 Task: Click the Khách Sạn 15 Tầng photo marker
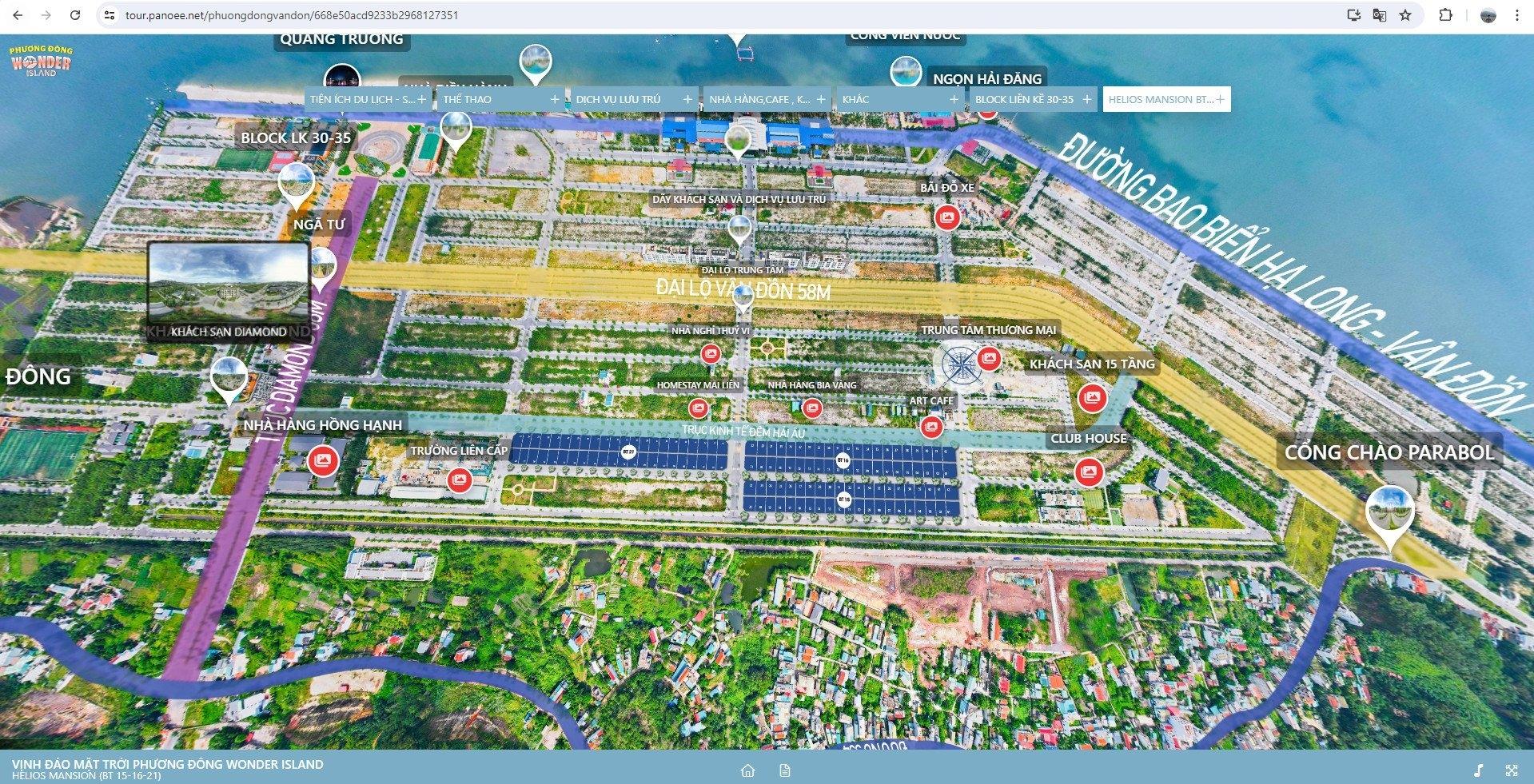[1092, 397]
